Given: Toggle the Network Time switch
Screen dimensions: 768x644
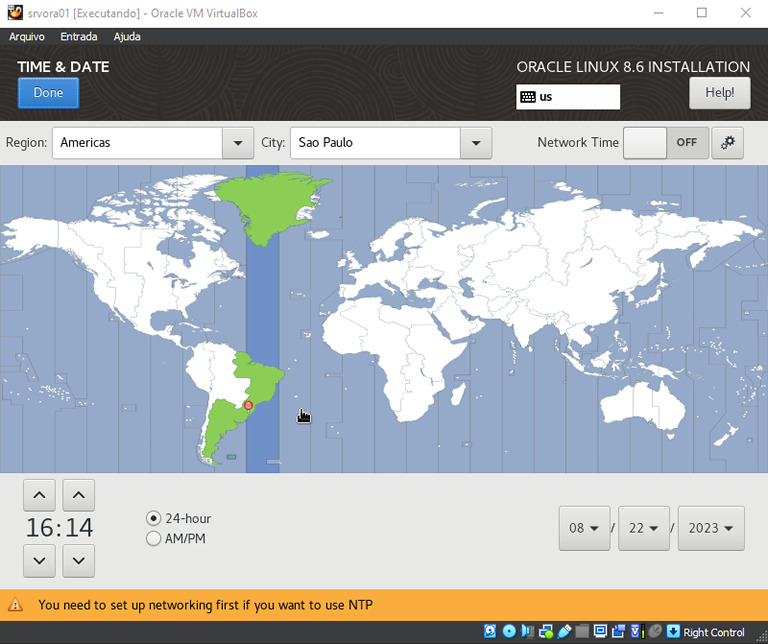Looking at the screenshot, I should (666, 143).
